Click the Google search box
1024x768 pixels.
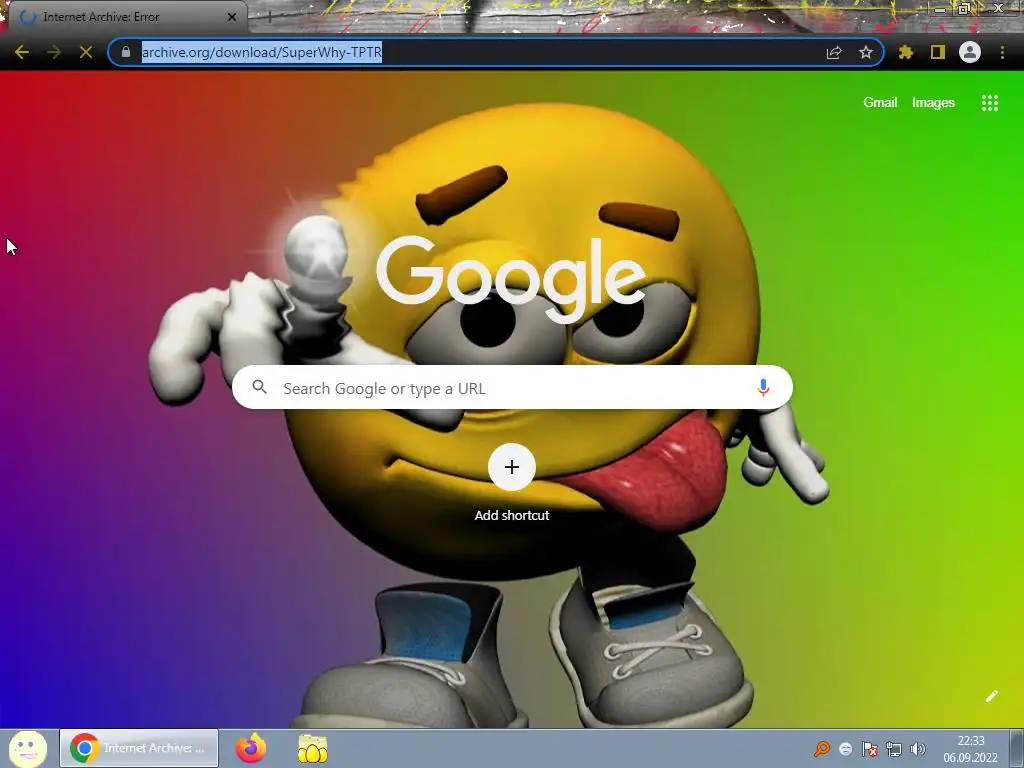(x=513, y=387)
